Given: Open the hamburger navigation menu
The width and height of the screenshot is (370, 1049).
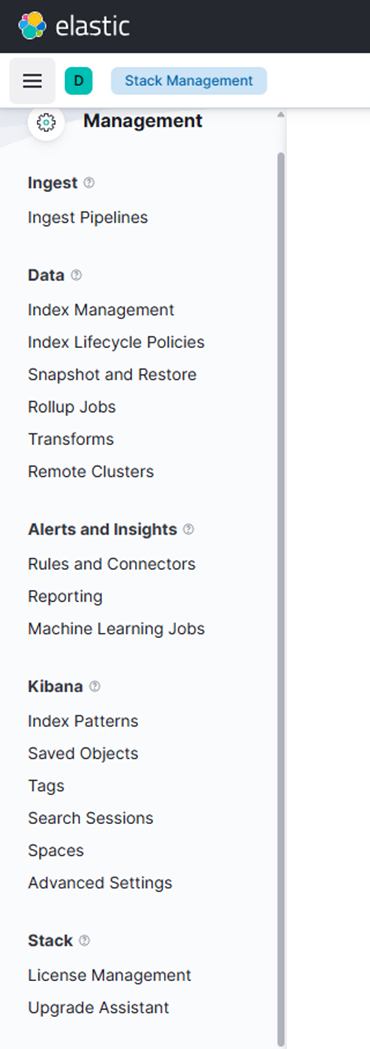Looking at the screenshot, I should coord(32,81).
